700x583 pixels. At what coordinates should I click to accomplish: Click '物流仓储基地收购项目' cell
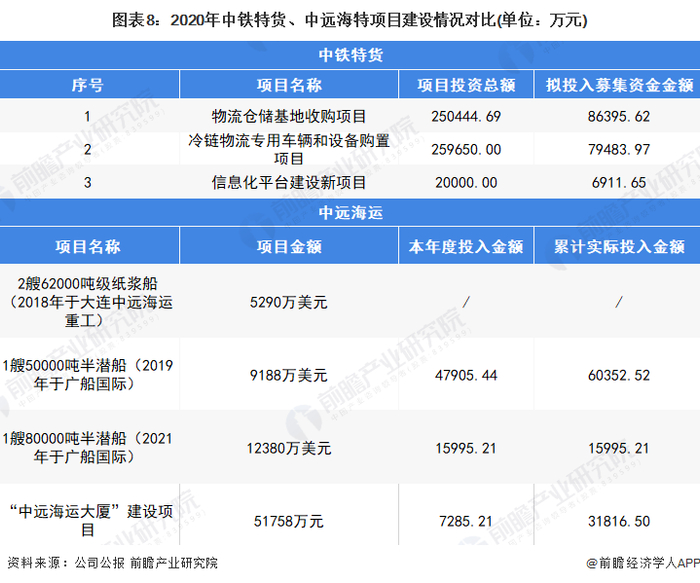289,117
